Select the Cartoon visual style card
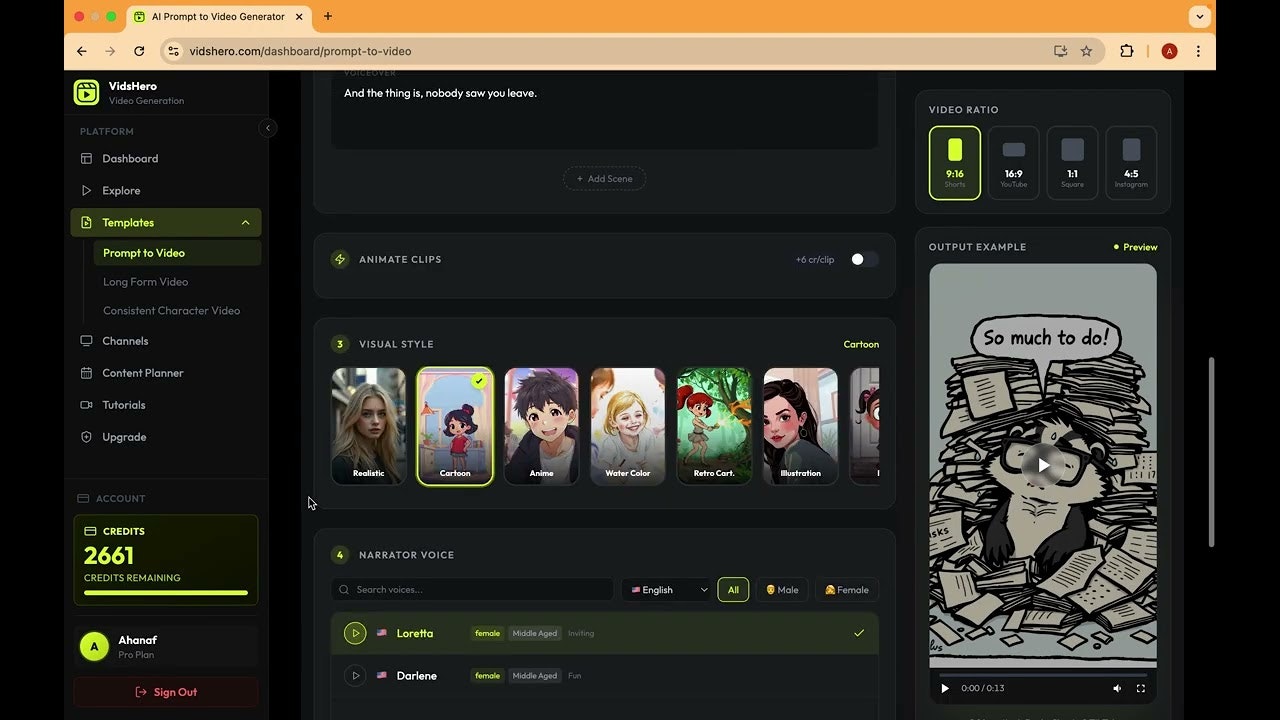The height and width of the screenshot is (720, 1280). [x=455, y=426]
